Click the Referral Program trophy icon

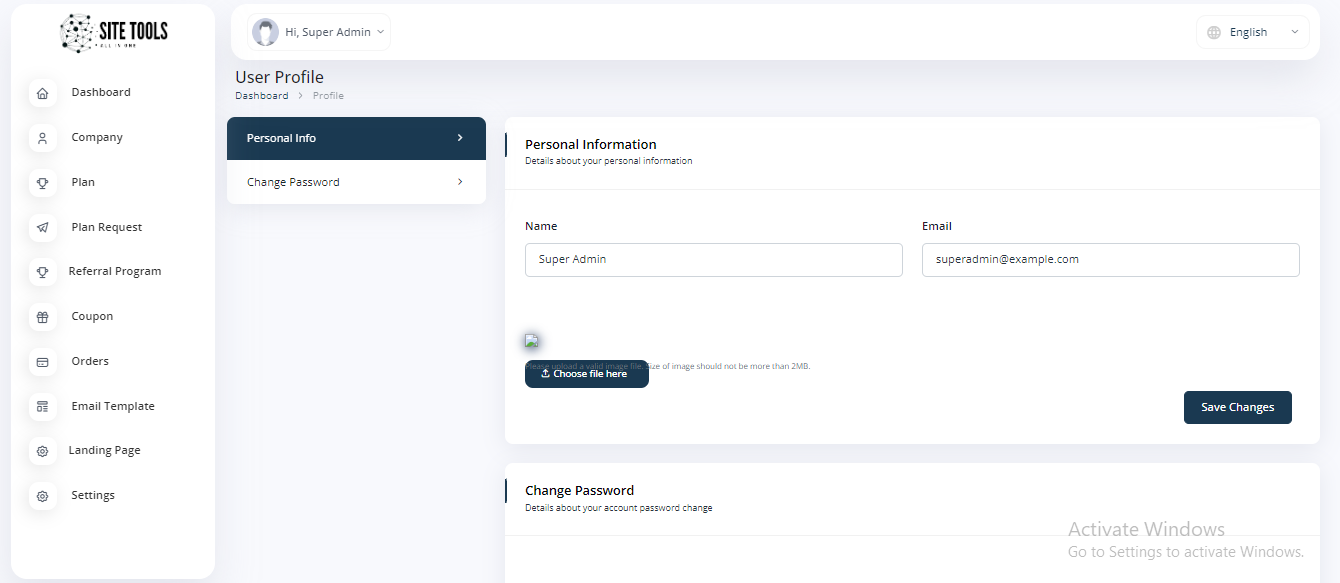pyautogui.click(x=42, y=272)
